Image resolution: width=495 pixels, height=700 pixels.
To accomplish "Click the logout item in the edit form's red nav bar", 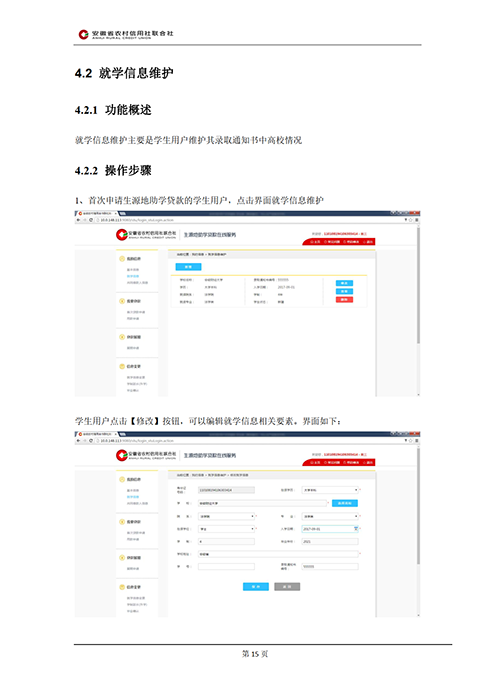I will point(369,462).
